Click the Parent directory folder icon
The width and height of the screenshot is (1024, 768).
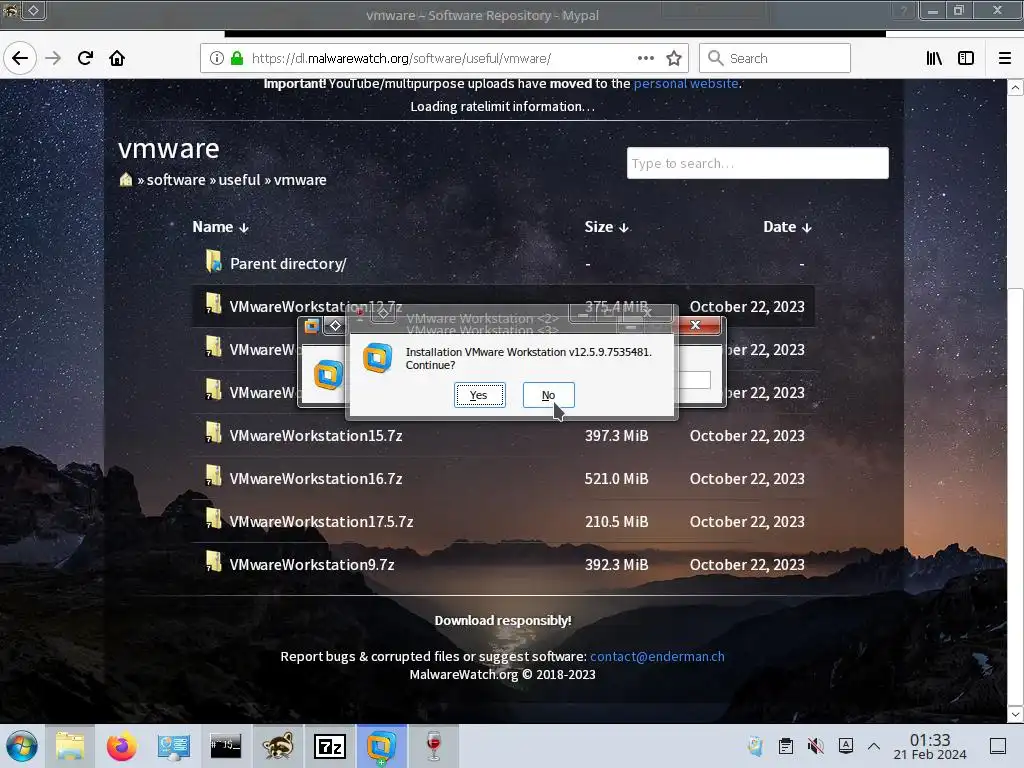[214, 261]
